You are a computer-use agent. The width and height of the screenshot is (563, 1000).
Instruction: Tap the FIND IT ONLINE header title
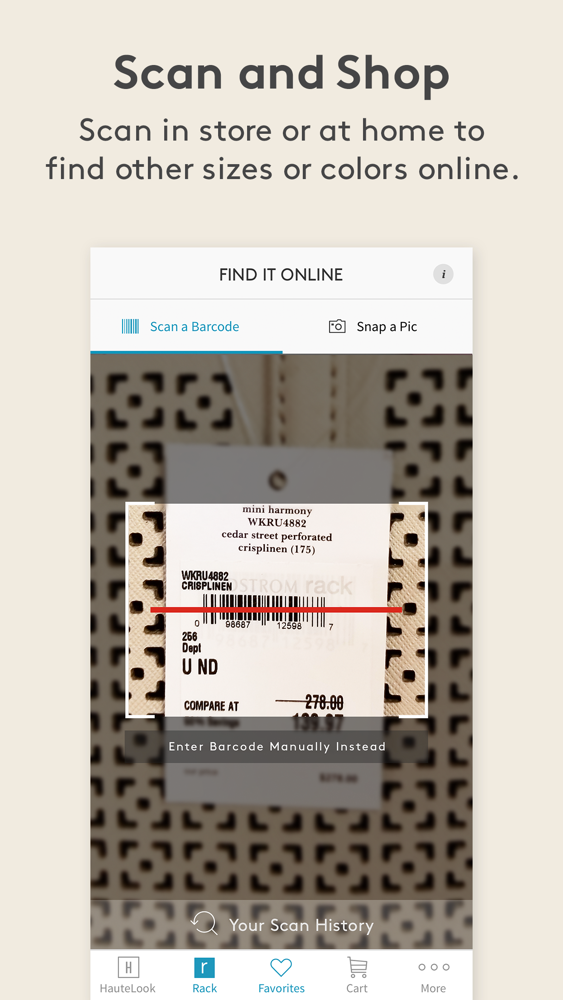pos(281,275)
